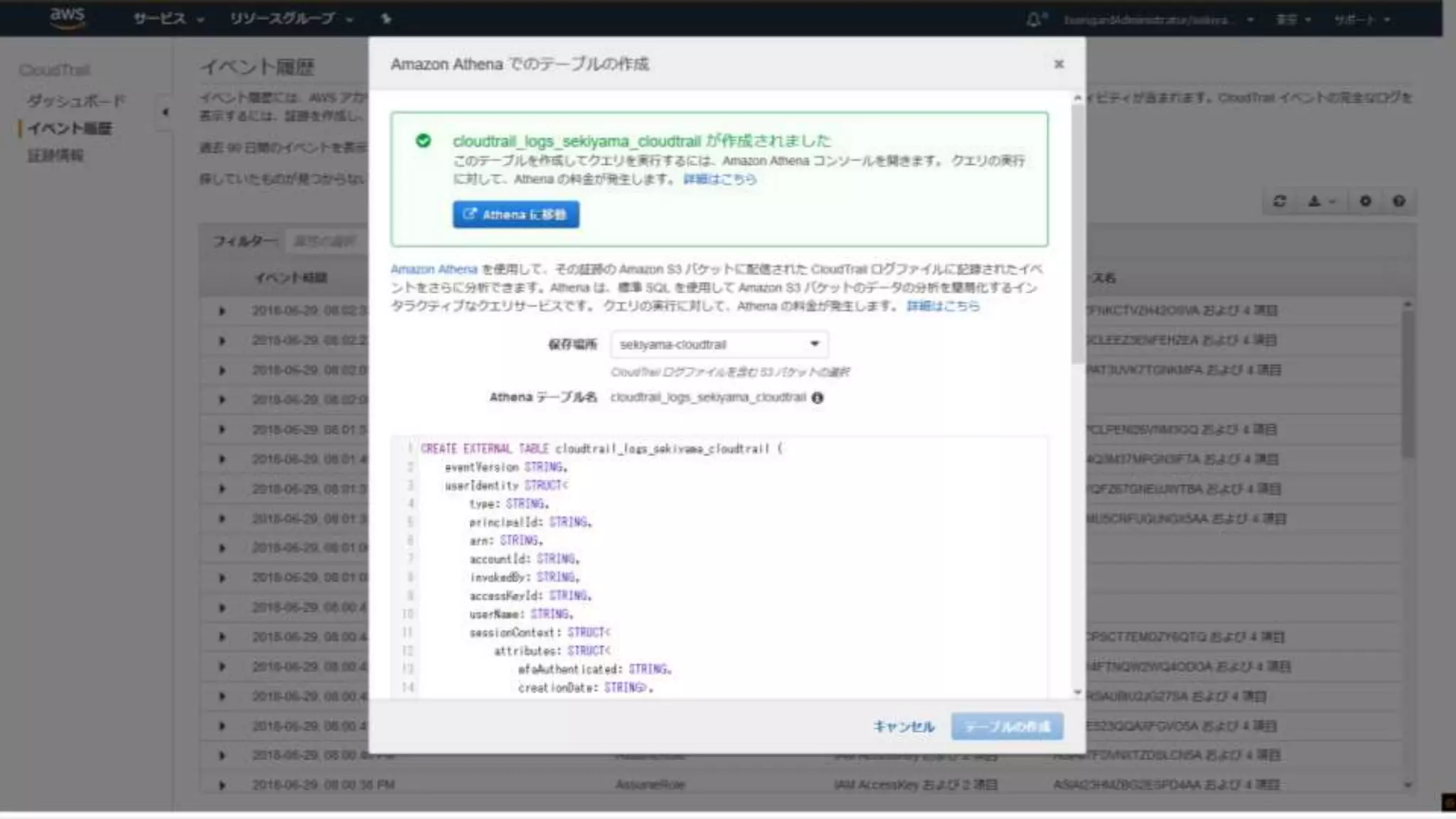Open the settings gear icon
This screenshot has height=819, width=1456.
tap(1365, 201)
